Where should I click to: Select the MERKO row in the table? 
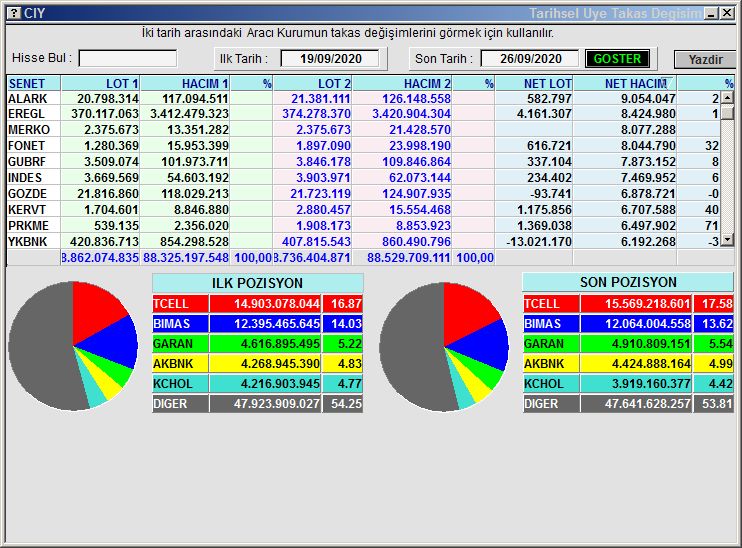363,130
